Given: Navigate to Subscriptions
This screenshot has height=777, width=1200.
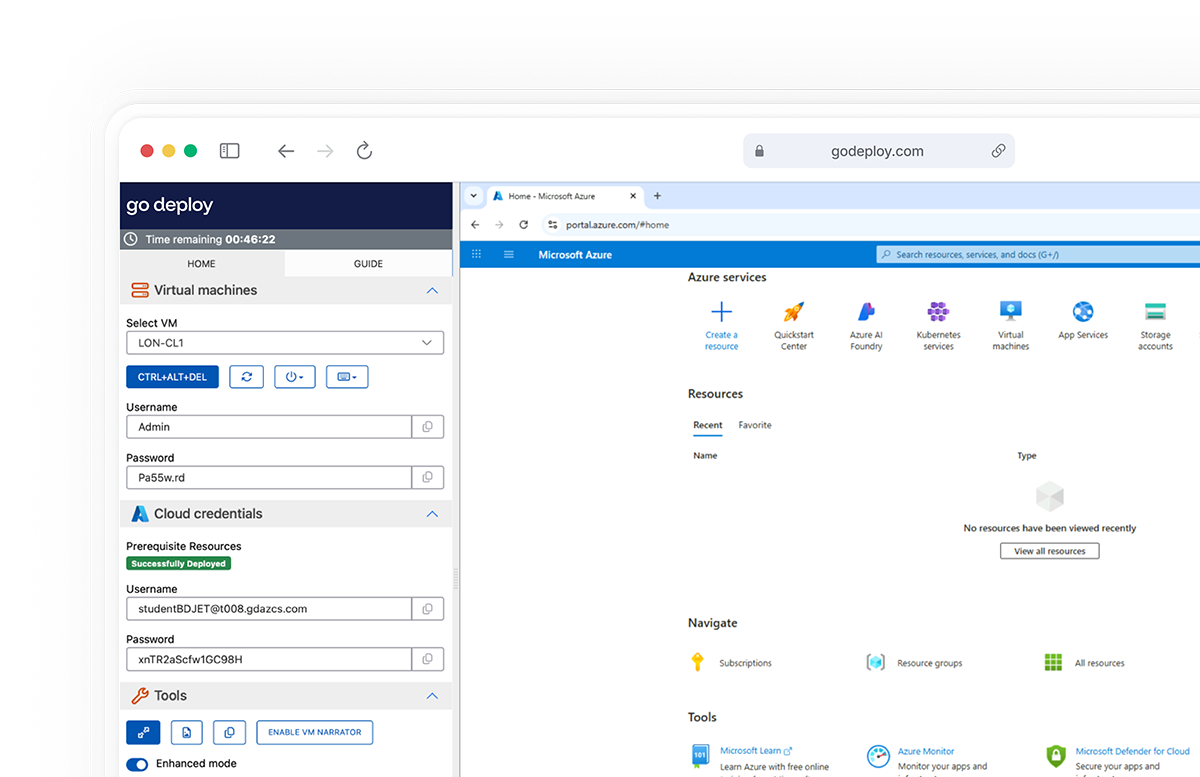Looking at the screenshot, I should (x=731, y=663).
